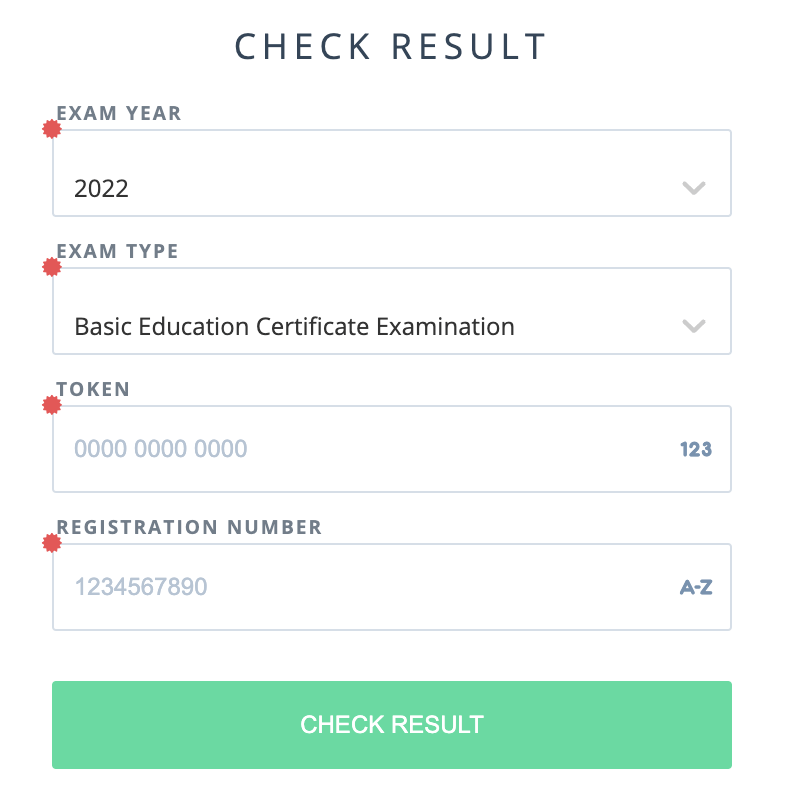
Task: Submit with the green Check Result button
Action: [392, 725]
